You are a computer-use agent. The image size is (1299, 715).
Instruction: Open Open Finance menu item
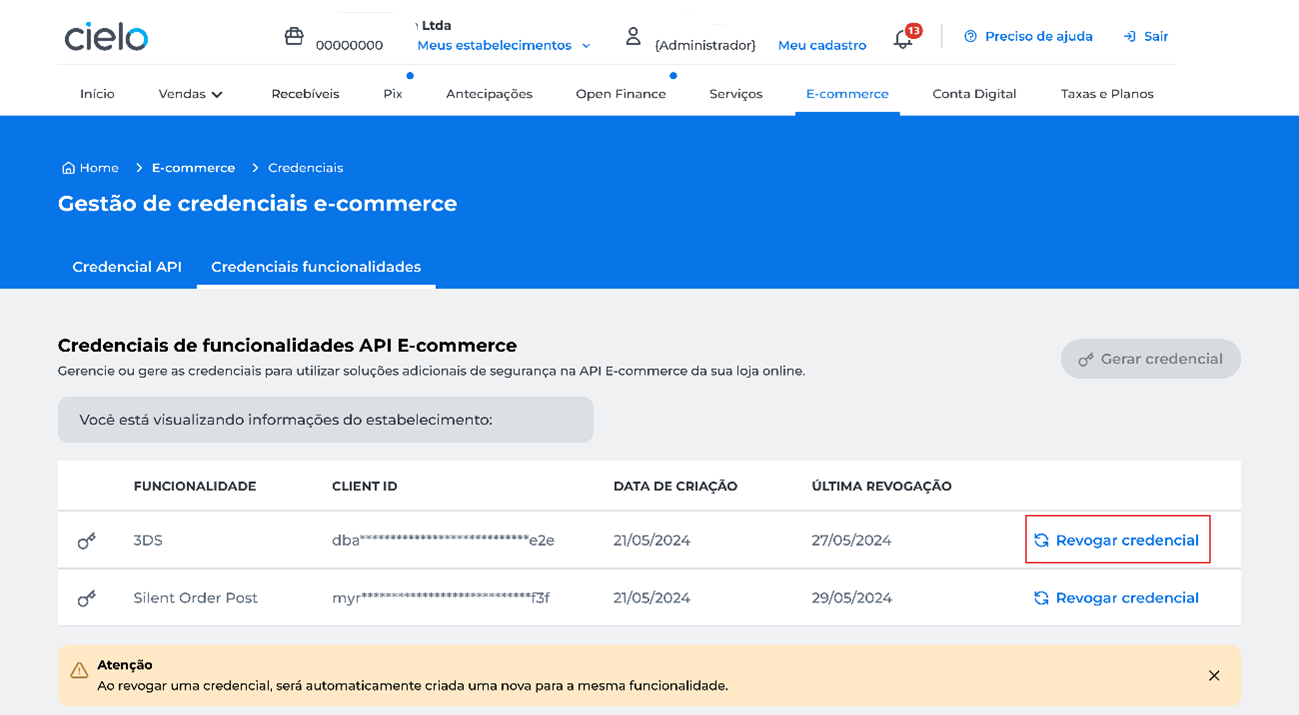point(621,94)
